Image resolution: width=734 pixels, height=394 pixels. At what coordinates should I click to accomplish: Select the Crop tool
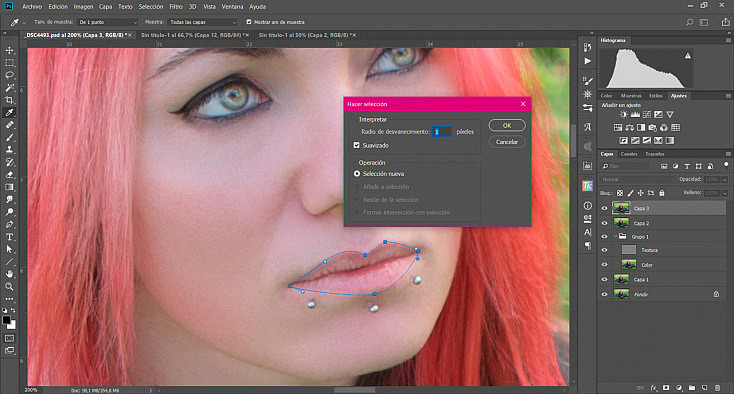pyautogui.click(x=9, y=100)
